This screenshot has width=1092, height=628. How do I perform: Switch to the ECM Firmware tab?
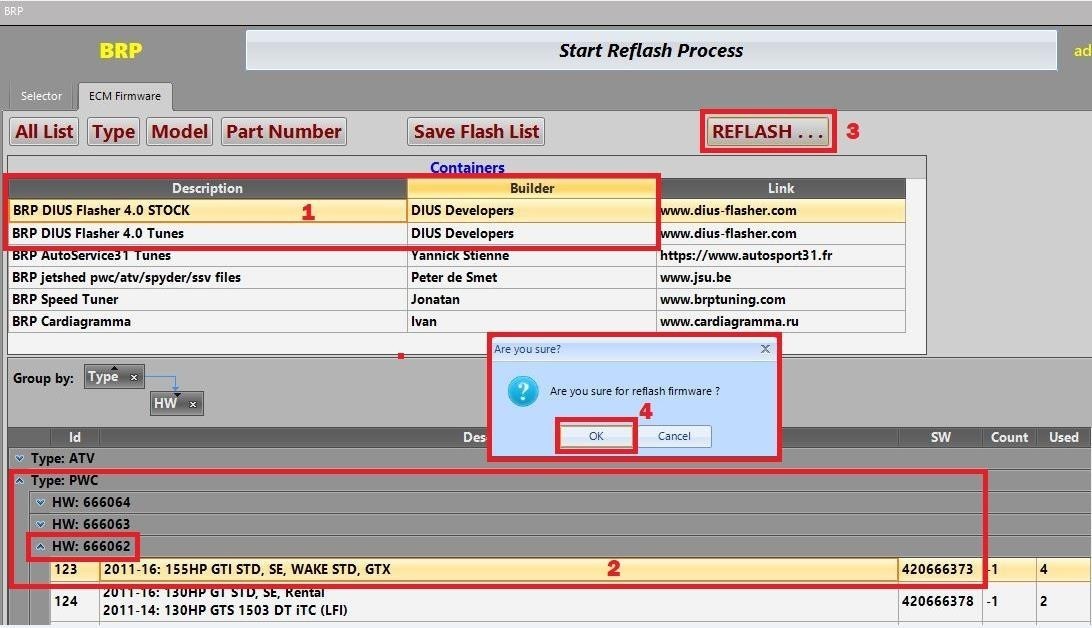point(125,95)
